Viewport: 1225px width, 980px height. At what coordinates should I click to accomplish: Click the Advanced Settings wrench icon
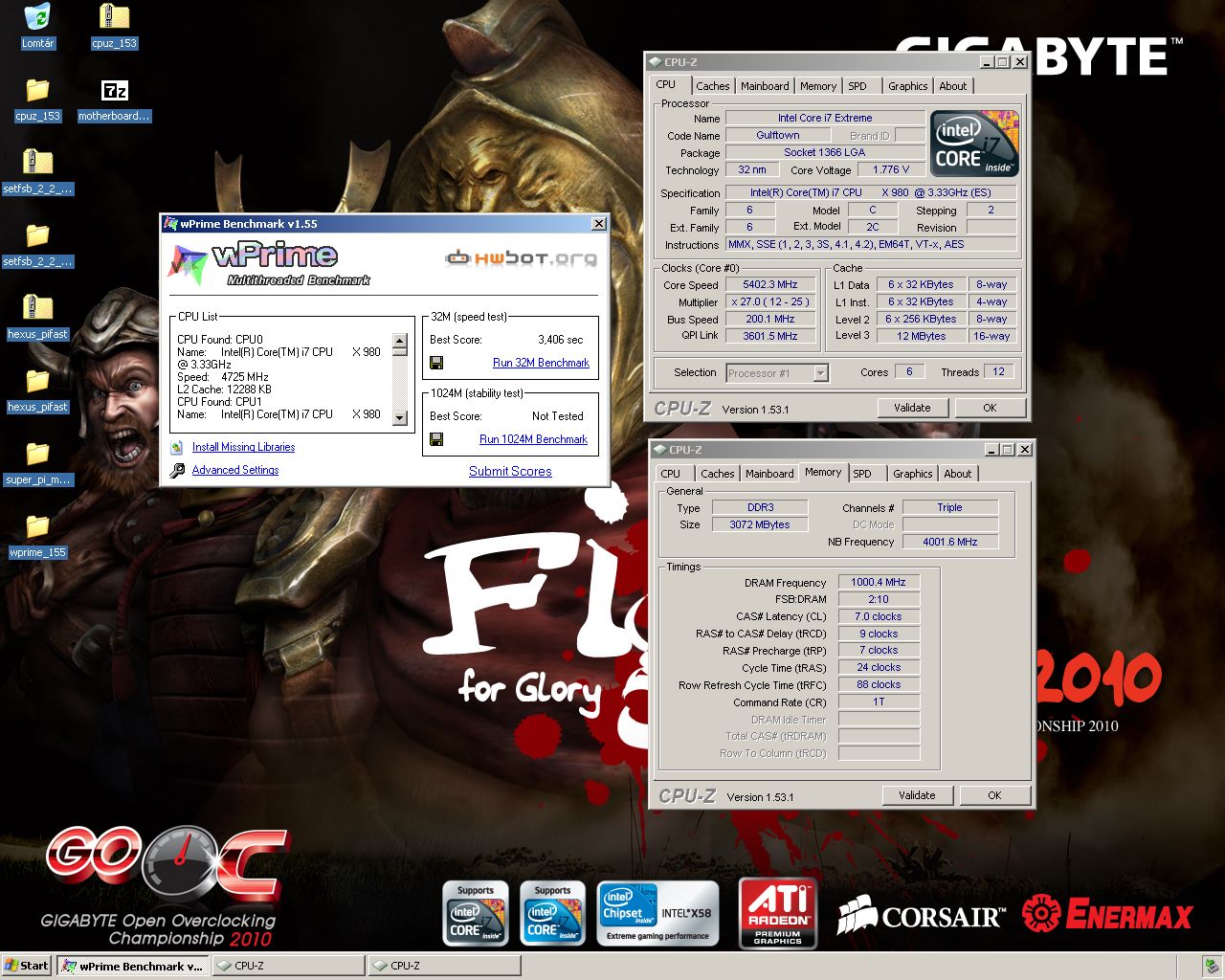coord(177,470)
